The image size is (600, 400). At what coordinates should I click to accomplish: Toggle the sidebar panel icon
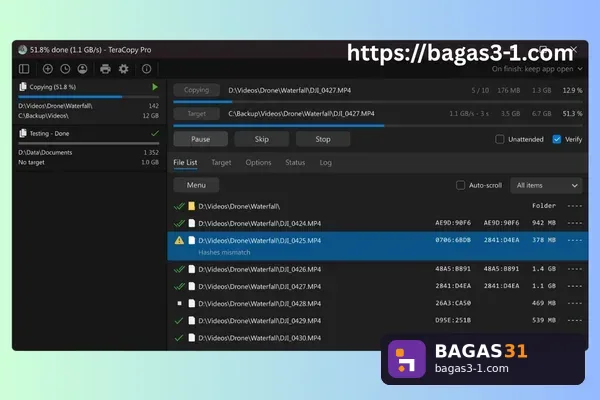pyautogui.click(x=24, y=69)
